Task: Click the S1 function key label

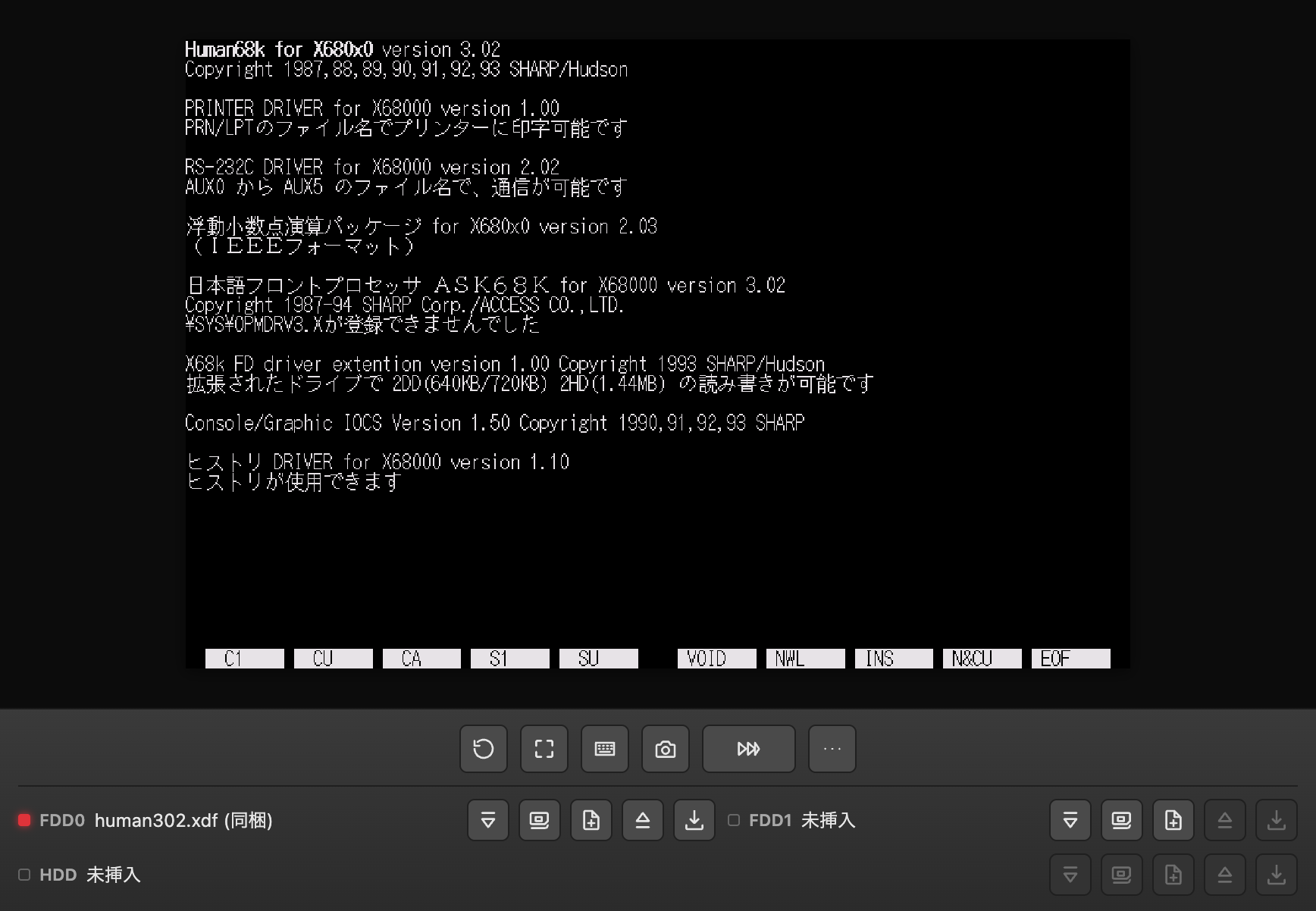Action: 510,659
